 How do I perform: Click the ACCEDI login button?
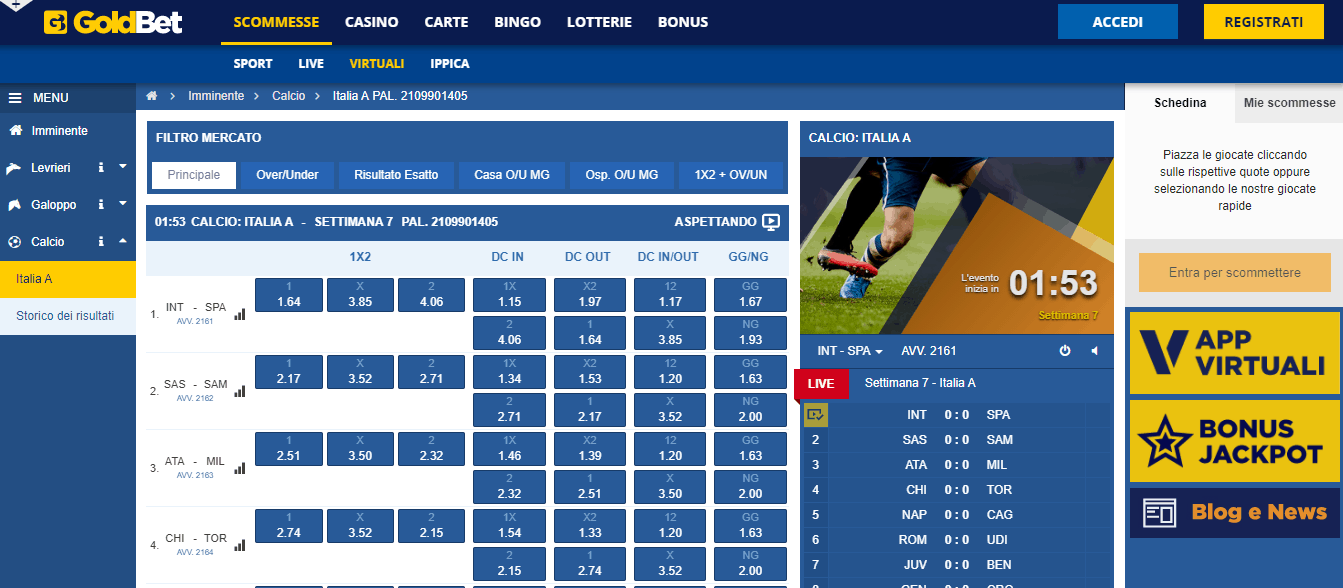tap(1117, 22)
